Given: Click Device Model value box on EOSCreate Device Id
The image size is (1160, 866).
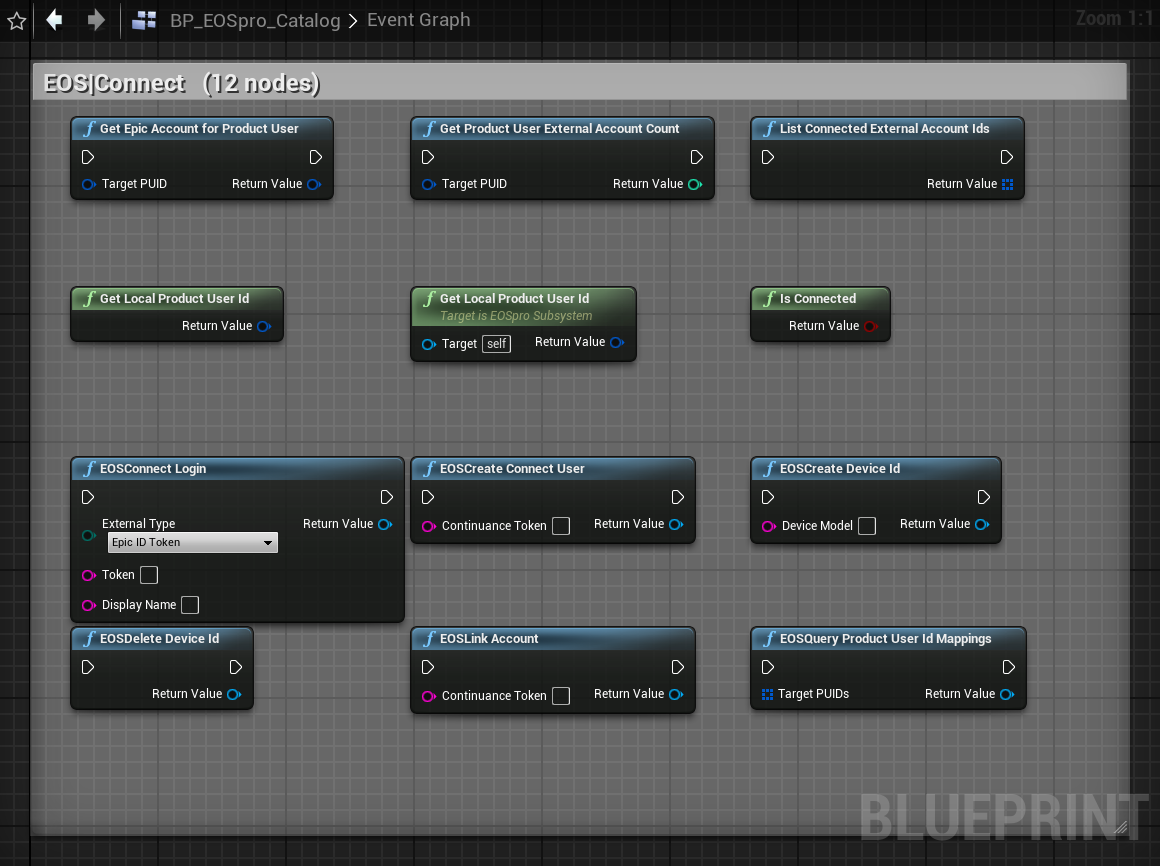Looking at the screenshot, I should coord(867,526).
